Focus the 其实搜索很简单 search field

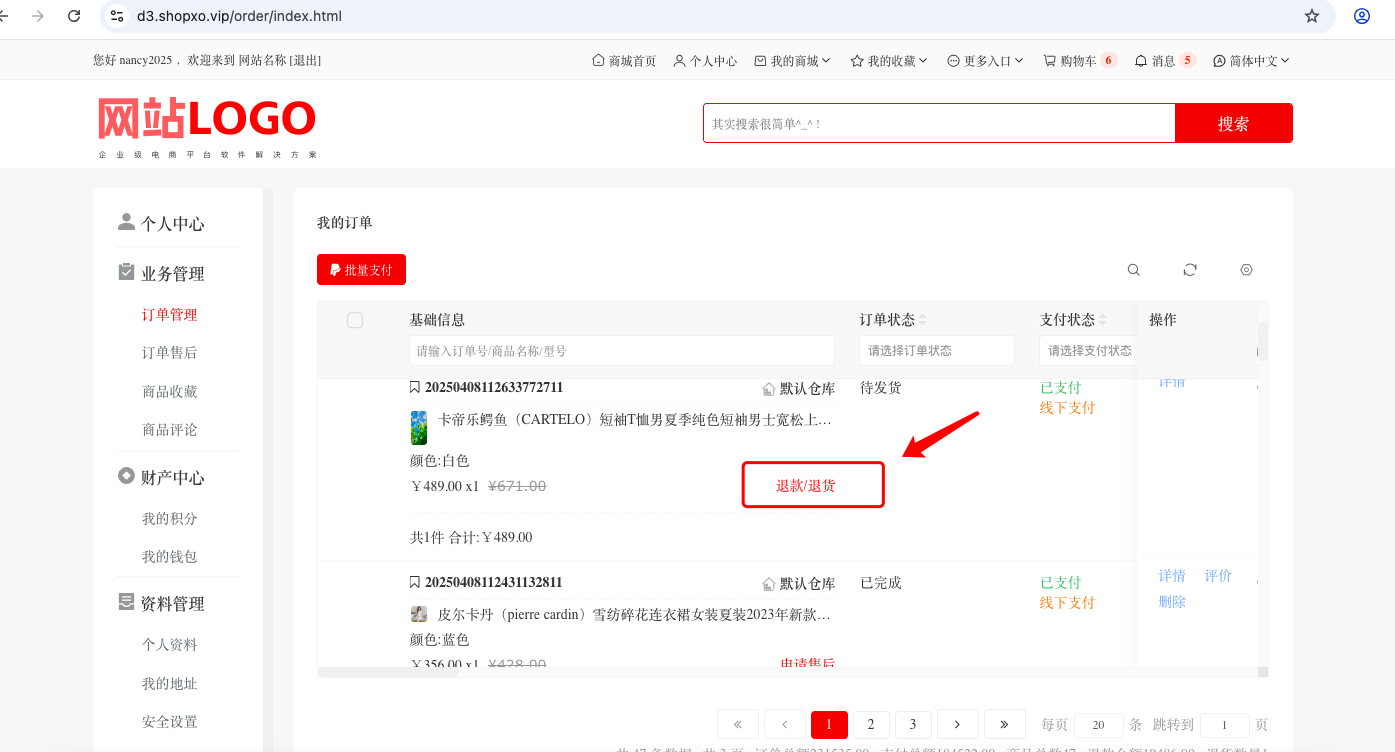point(939,124)
